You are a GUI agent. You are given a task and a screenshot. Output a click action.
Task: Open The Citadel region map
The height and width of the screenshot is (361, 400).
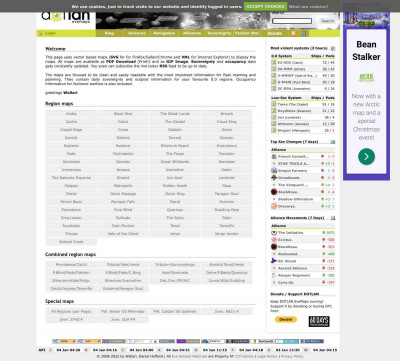click(175, 122)
